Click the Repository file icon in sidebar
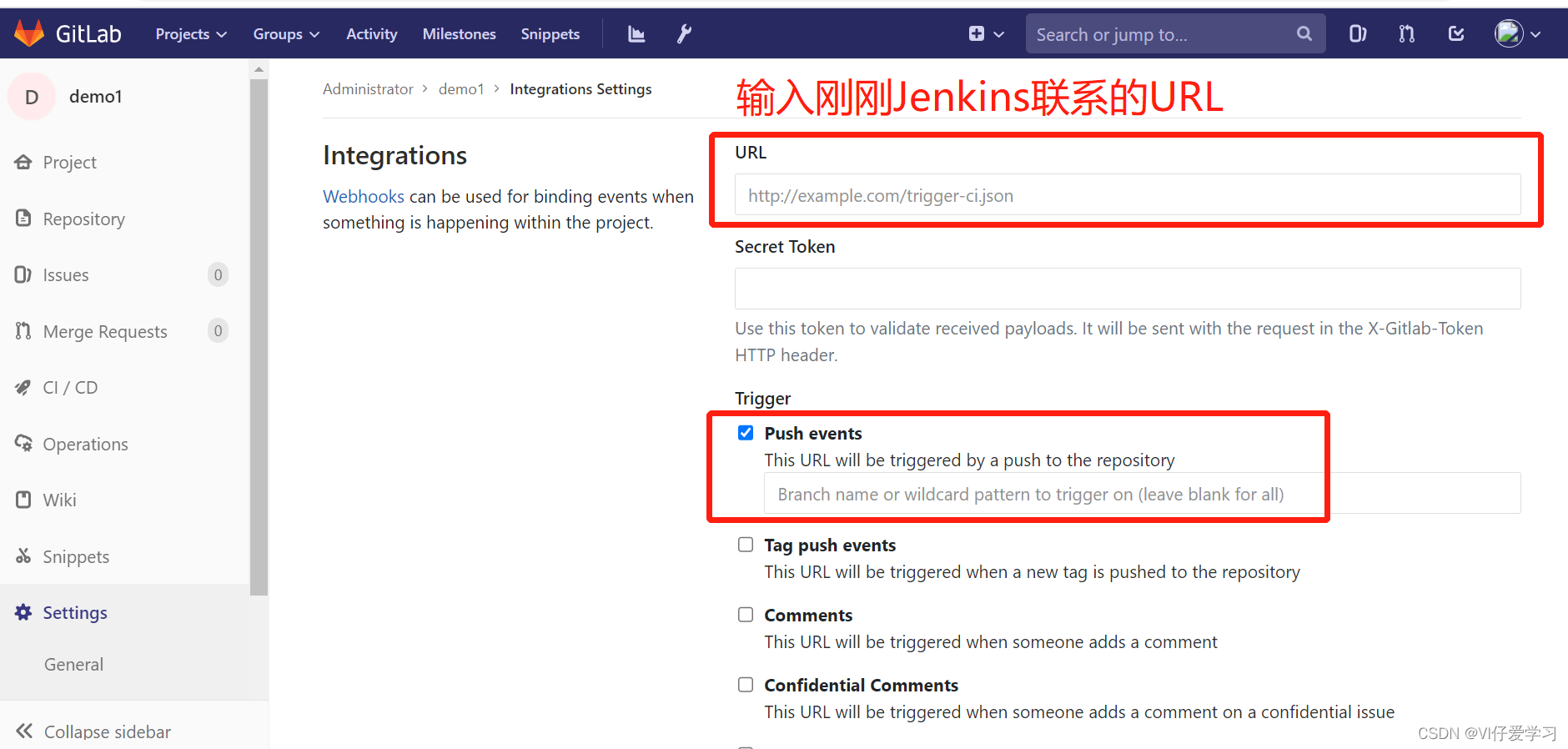The height and width of the screenshot is (749, 1568). coord(23,219)
